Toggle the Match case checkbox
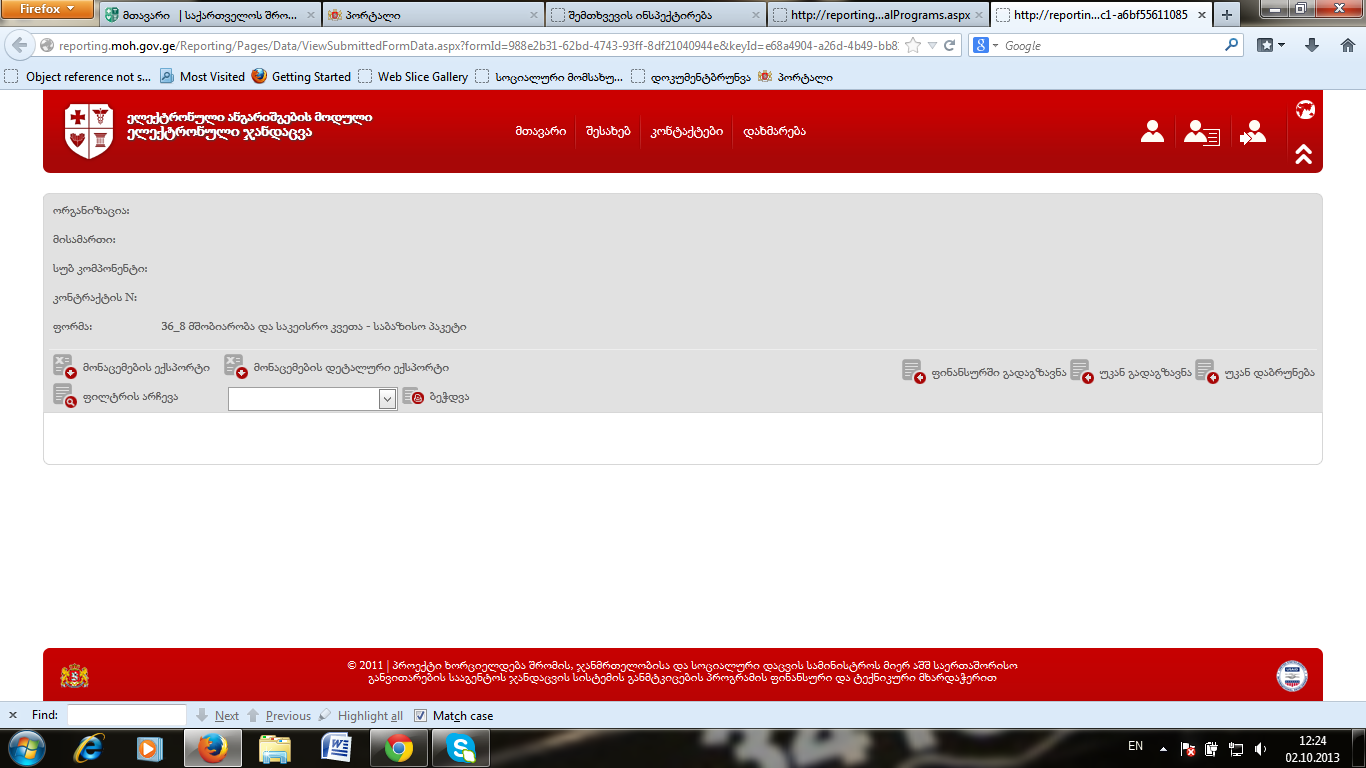The height and width of the screenshot is (768, 1366). pos(421,716)
